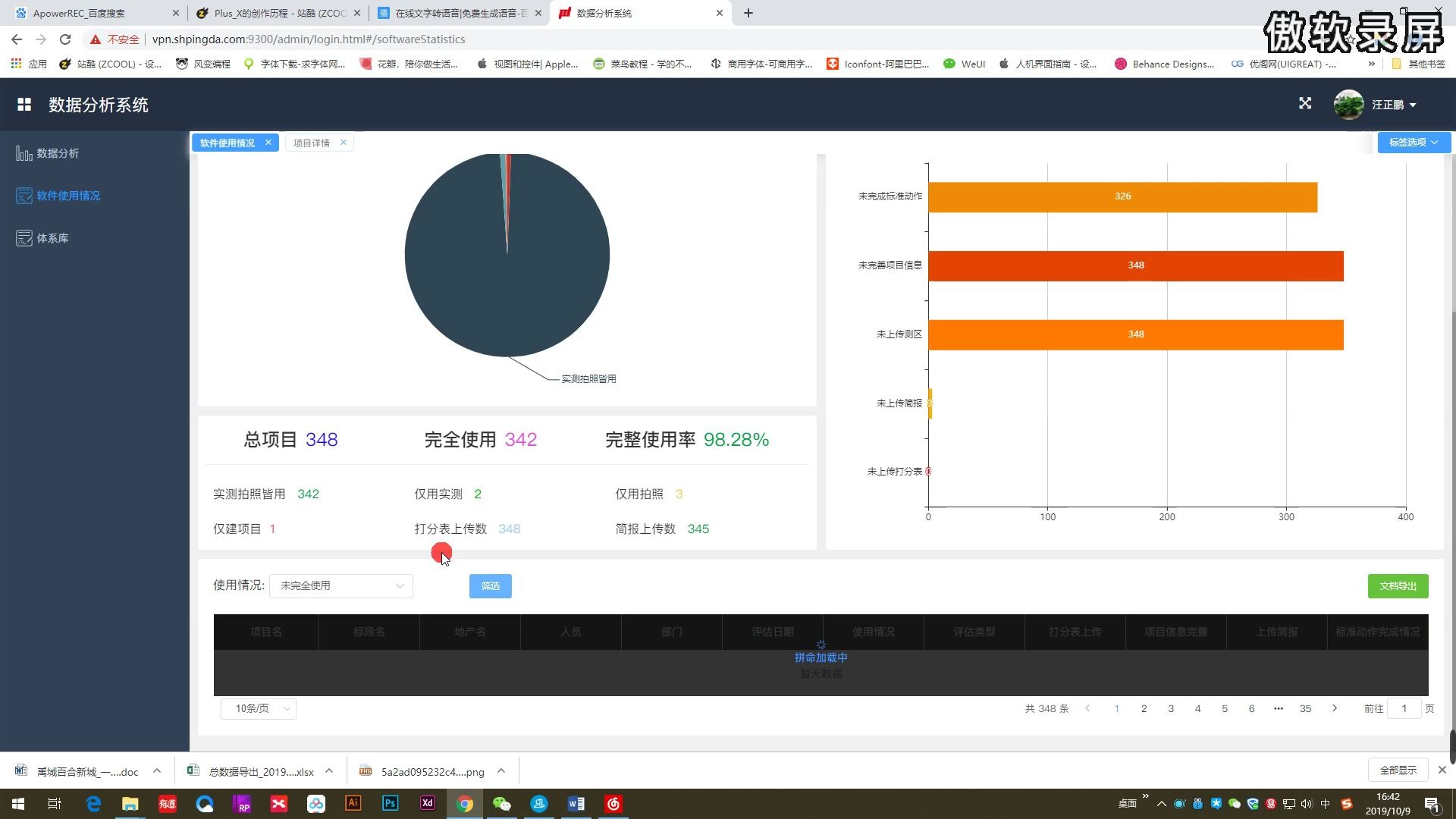
Task: Click the apps grid icon beside 数据分析系统
Action: [24, 105]
